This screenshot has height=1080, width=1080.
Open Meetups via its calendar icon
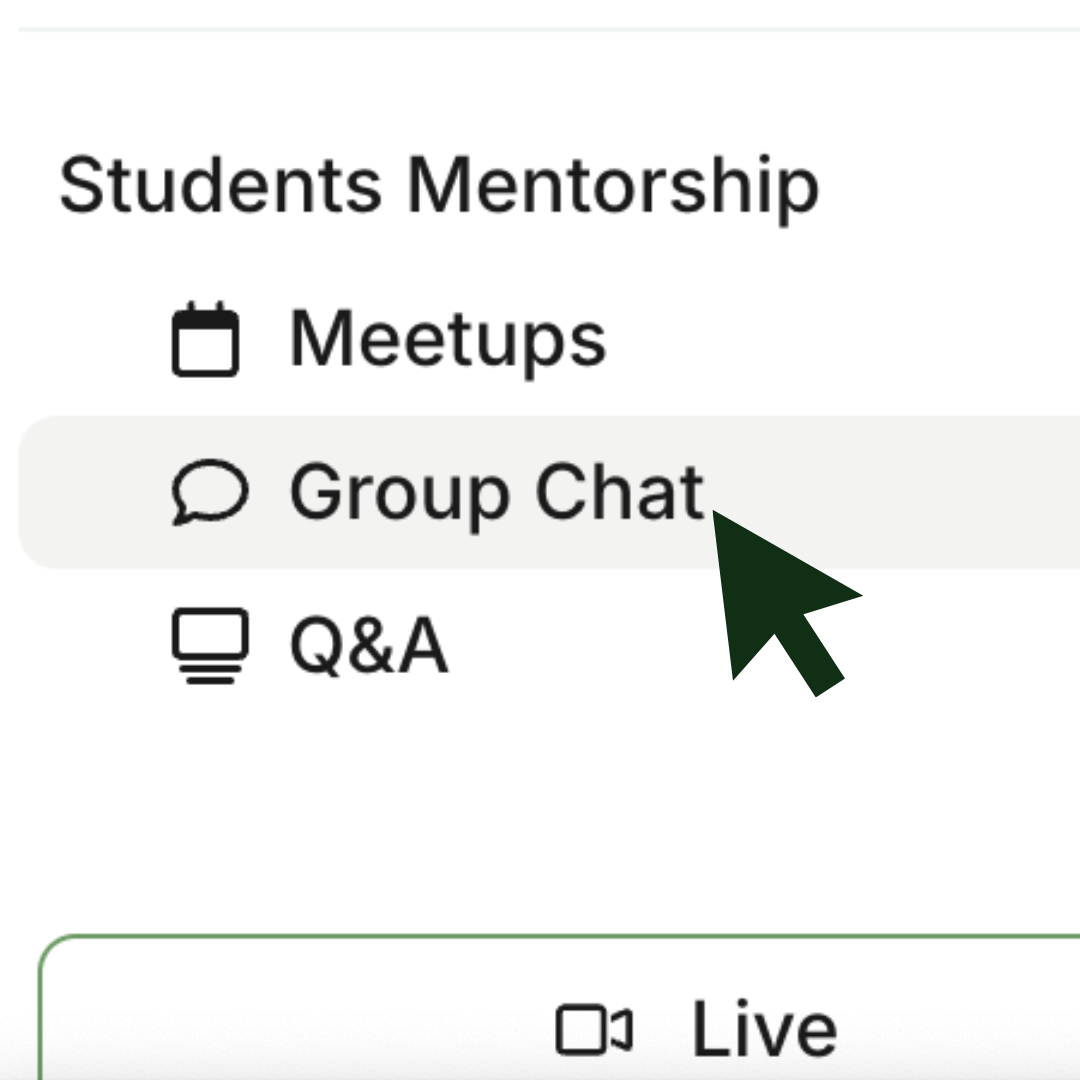pos(205,340)
